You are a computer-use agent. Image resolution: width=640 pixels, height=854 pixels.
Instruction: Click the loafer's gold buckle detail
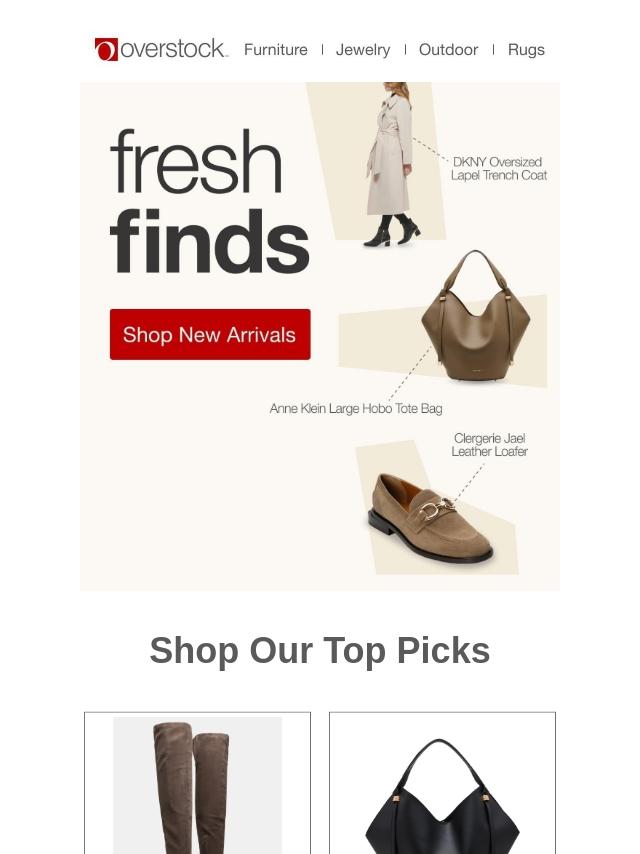tap(437, 508)
